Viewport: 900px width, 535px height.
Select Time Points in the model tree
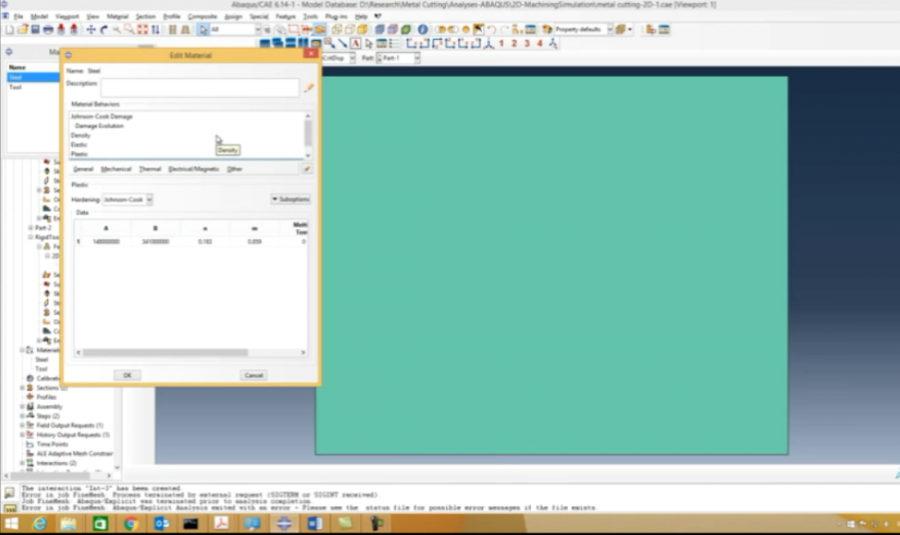[x=52, y=444]
